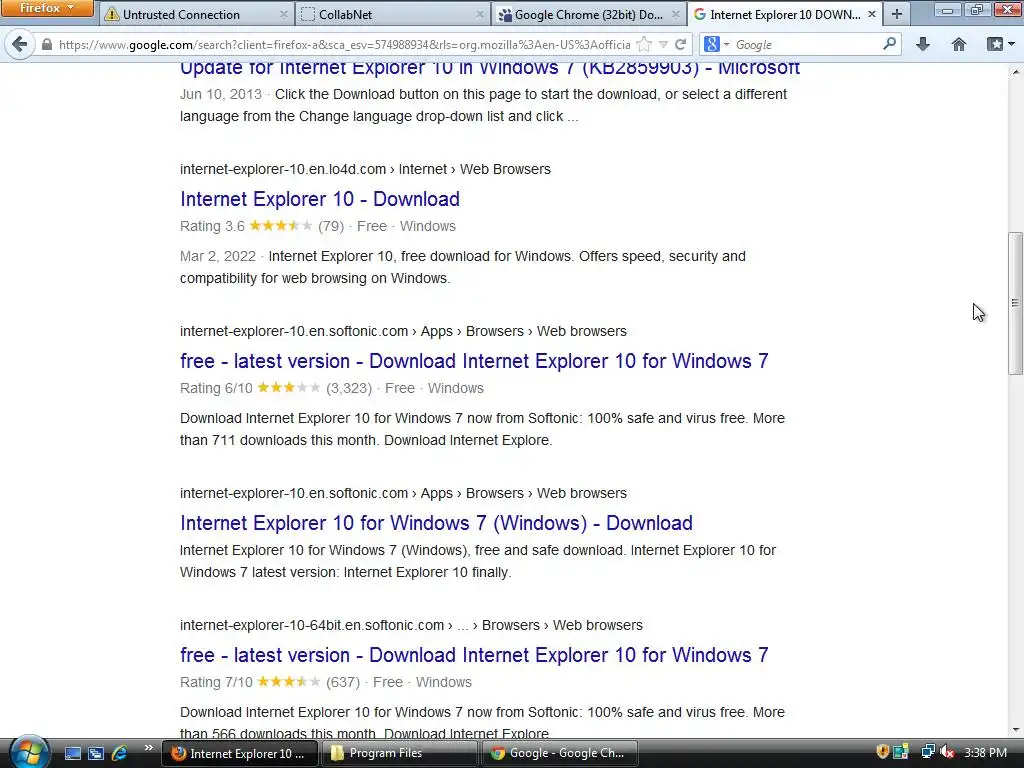1024x768 pixels.
Task: Bookmark this page with the star icon
Action: tap(644, 44)
